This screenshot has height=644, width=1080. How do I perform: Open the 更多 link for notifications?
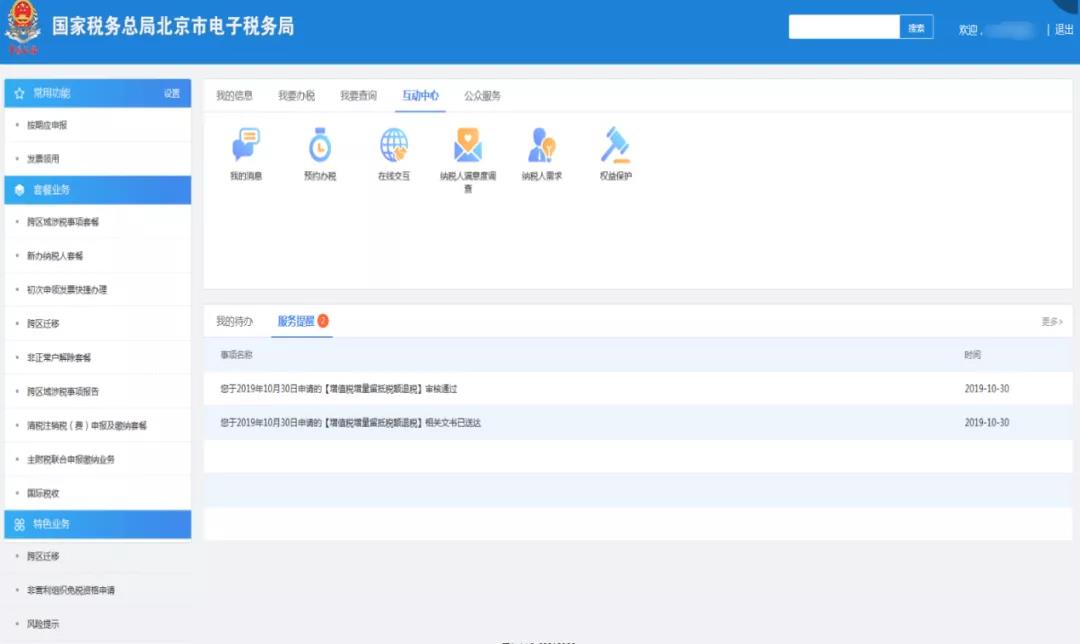point(1049,322)
